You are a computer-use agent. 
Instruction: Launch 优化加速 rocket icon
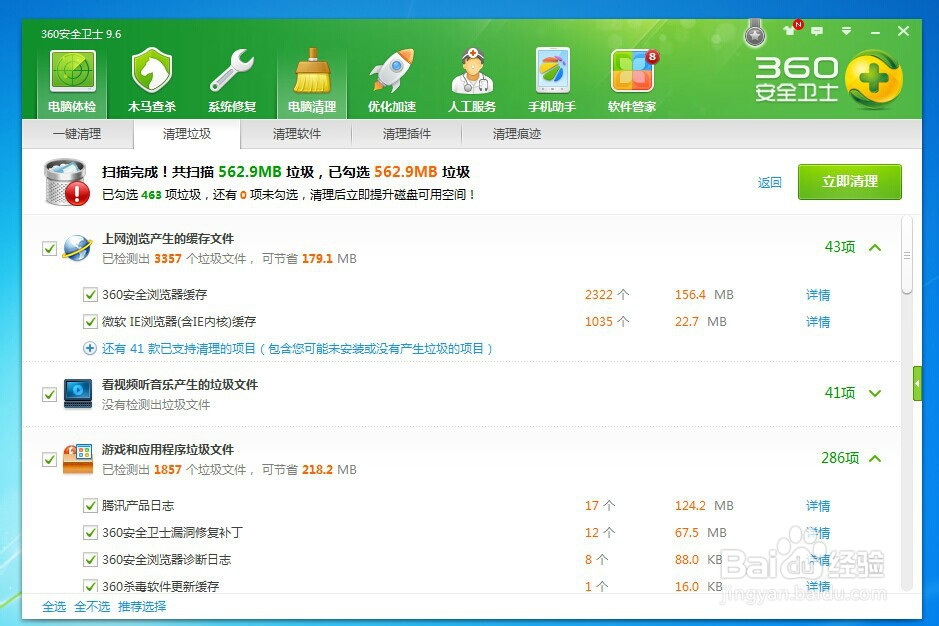(392, 81)
